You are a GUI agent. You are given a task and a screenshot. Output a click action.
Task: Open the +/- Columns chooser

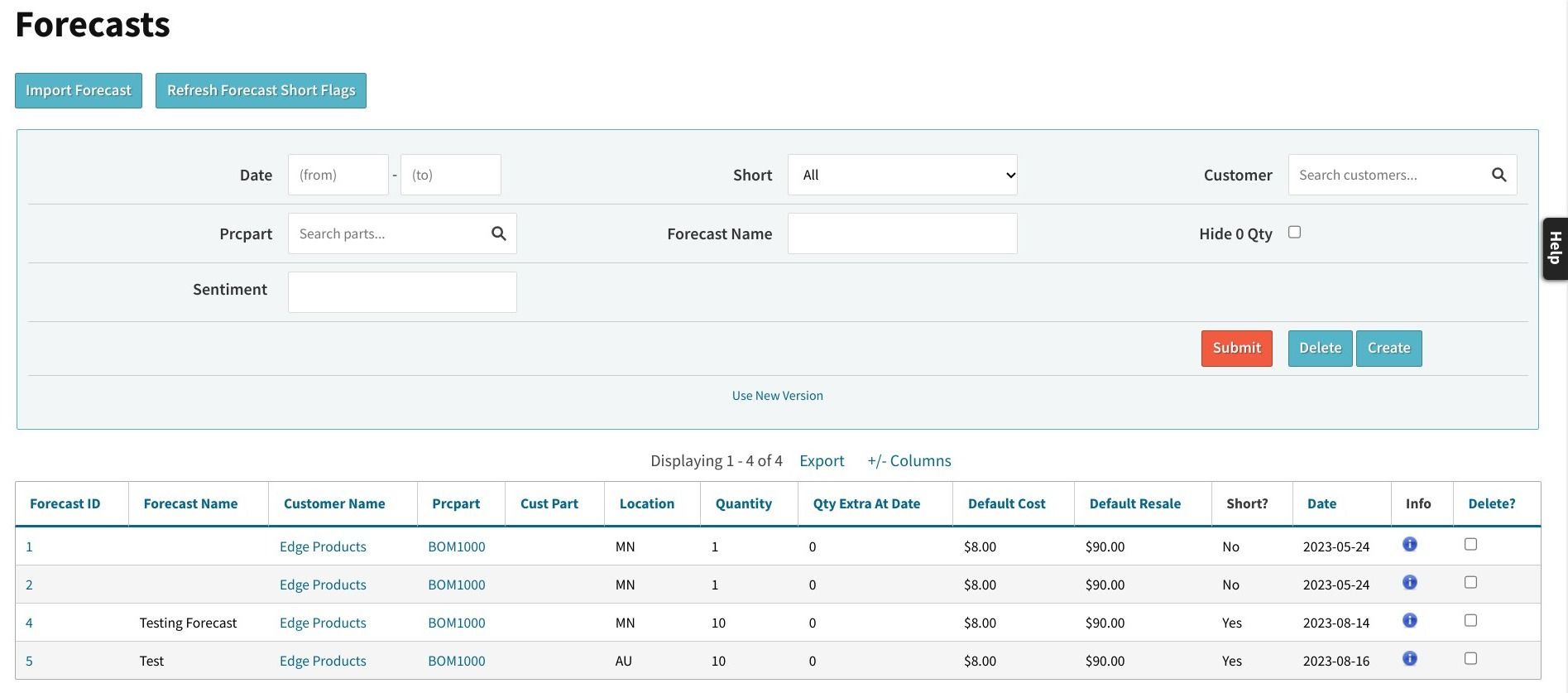[x=909, y=460]
